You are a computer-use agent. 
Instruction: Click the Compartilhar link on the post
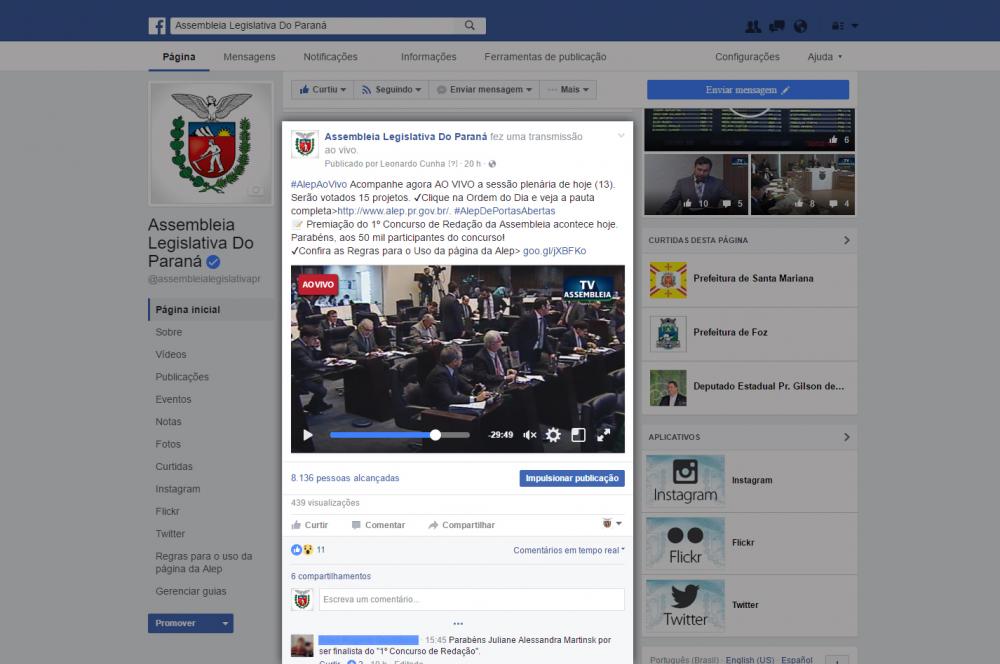[461, 525]
